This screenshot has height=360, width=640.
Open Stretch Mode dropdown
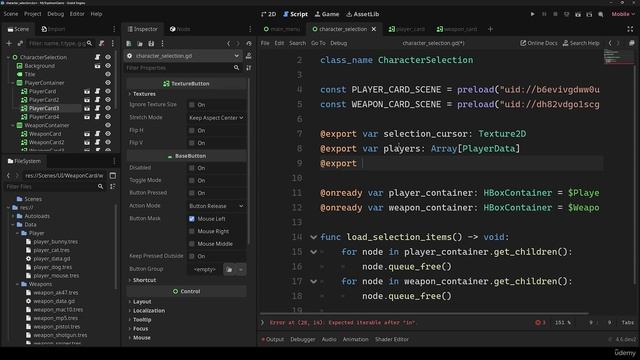[x=216, y=118]
